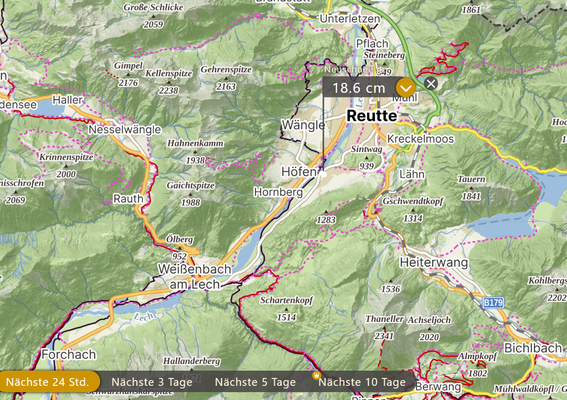Viewport: 567px width, 400px height.
Task: Select Weißenbach am Lech label
Action: (x=195, y=276)
